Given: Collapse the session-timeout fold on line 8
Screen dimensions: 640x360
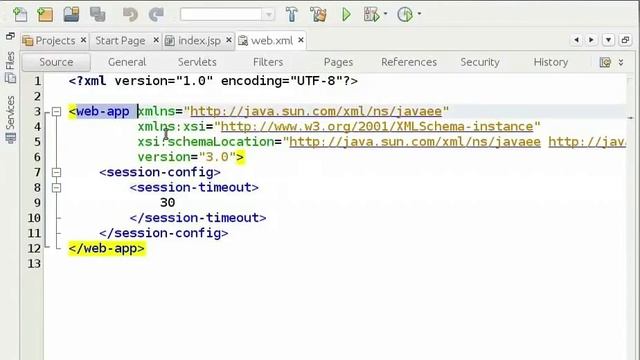Looking at the screenshot, I should [56, 188].
